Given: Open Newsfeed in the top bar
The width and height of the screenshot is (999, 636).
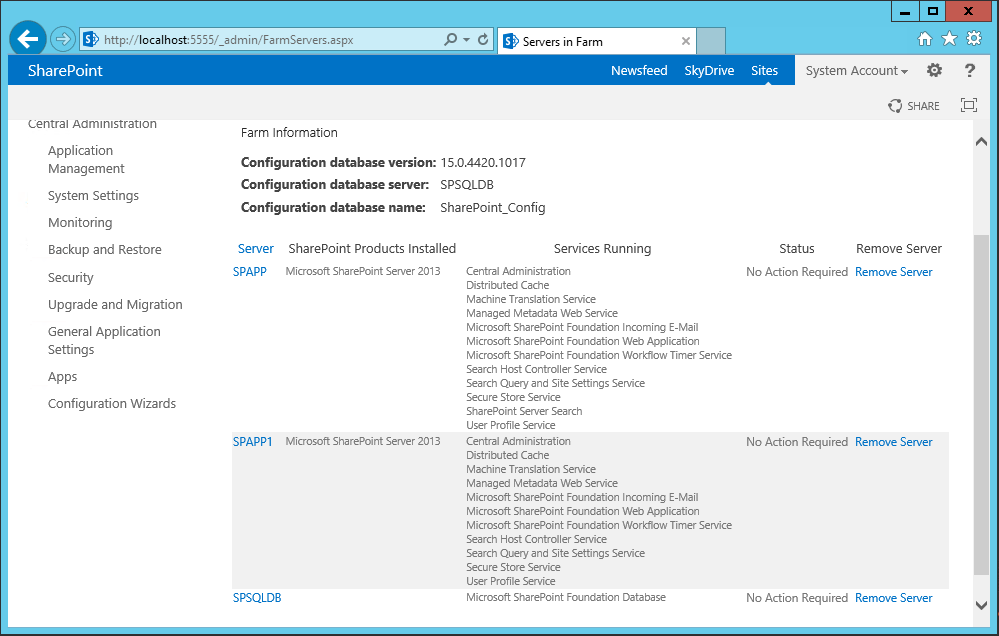Looking at the screenshot, I should [x=639, y=71].
